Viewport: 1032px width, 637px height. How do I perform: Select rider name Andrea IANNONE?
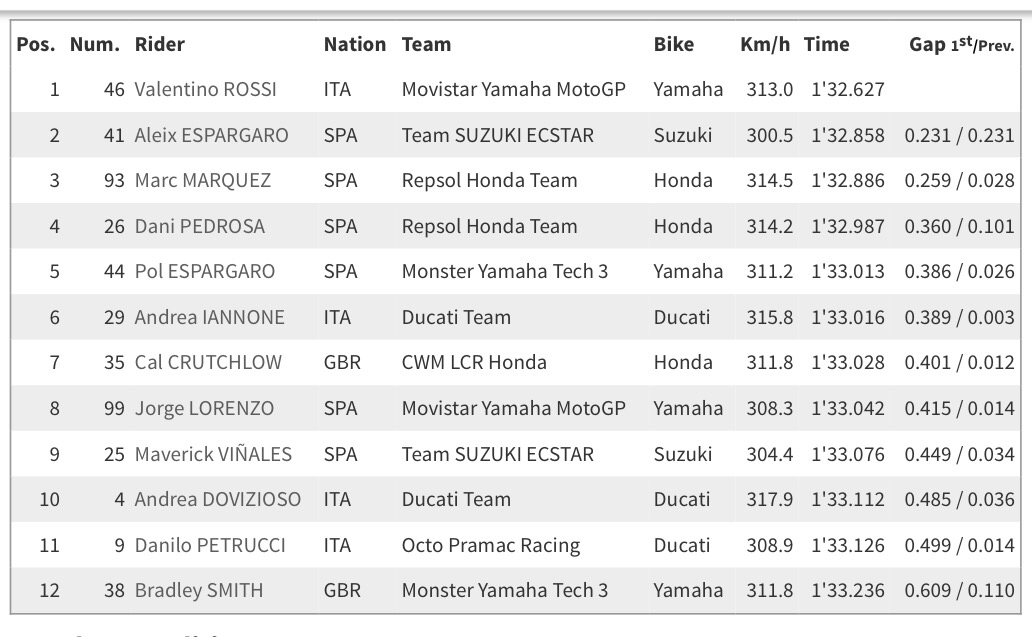coord(209,317)
